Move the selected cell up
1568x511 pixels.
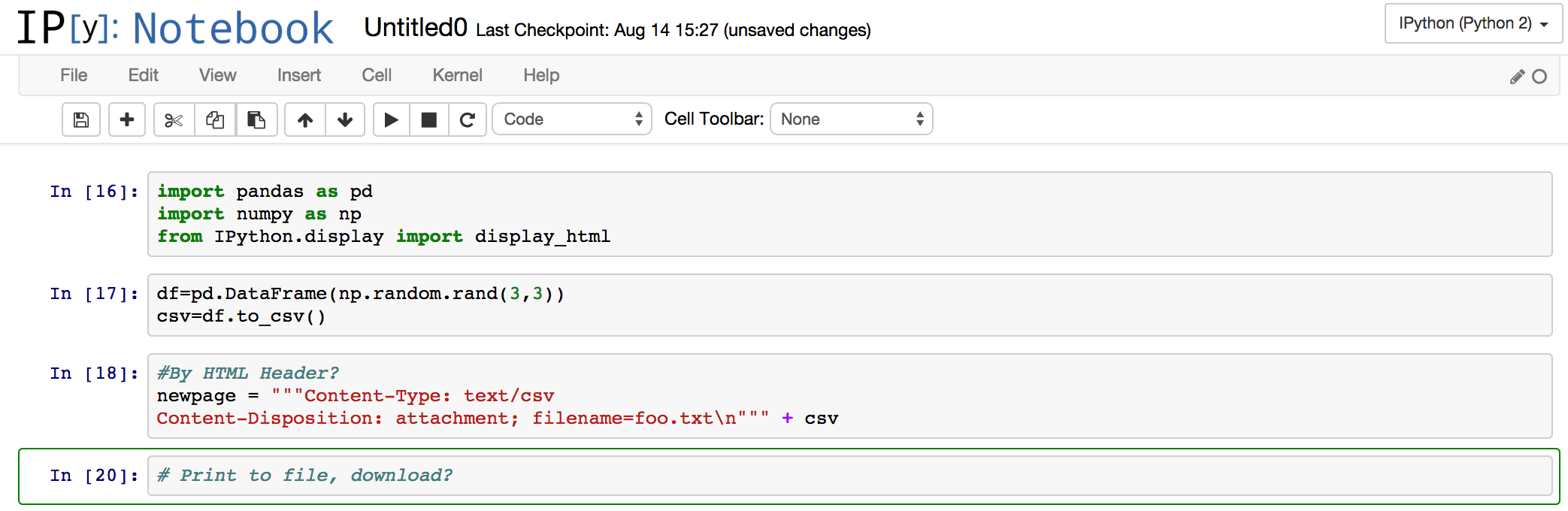[305, 119]
